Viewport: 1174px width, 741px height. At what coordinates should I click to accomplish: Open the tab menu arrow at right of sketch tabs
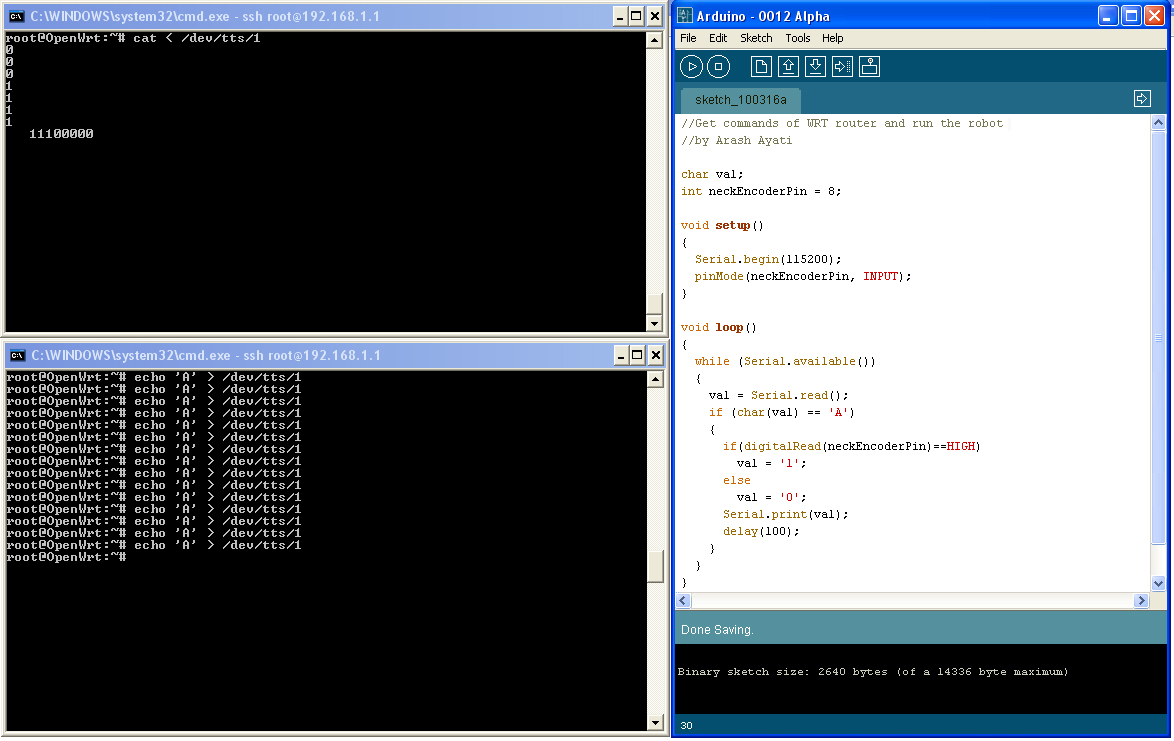pyautogui.click(x=1142, y=99)
